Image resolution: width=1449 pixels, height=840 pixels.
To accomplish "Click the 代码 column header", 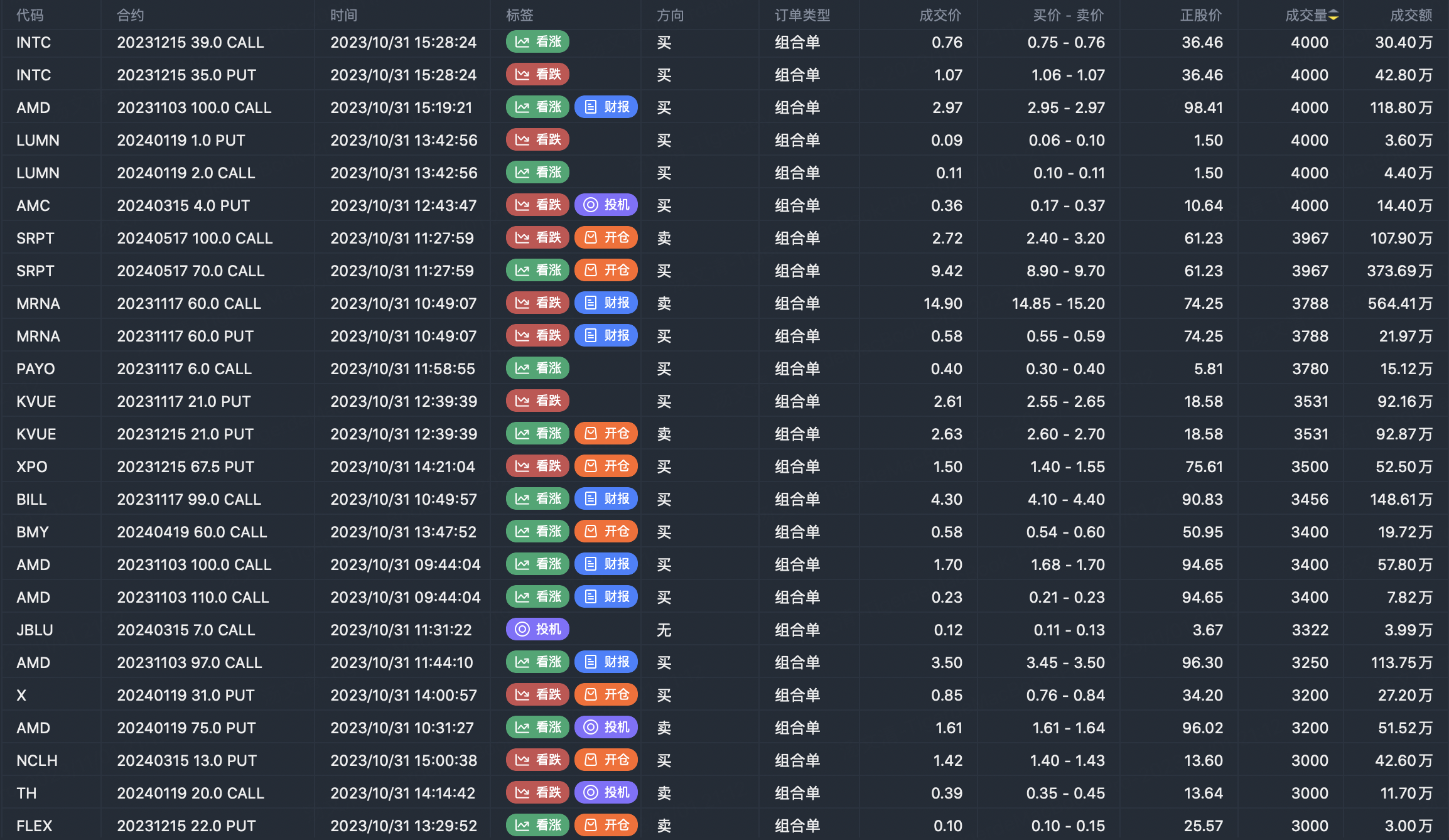I will 30,15.
